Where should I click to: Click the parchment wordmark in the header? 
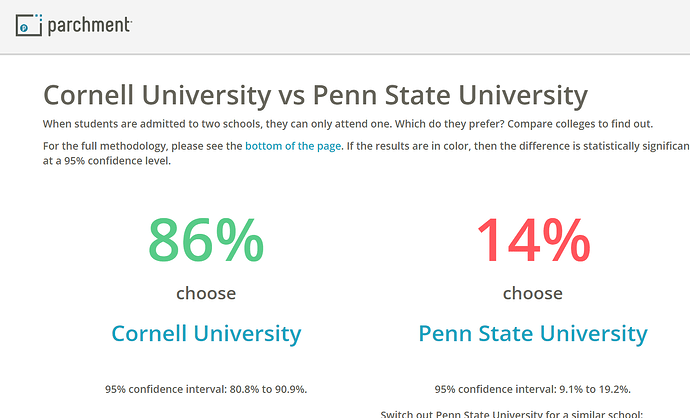[89, 25]
